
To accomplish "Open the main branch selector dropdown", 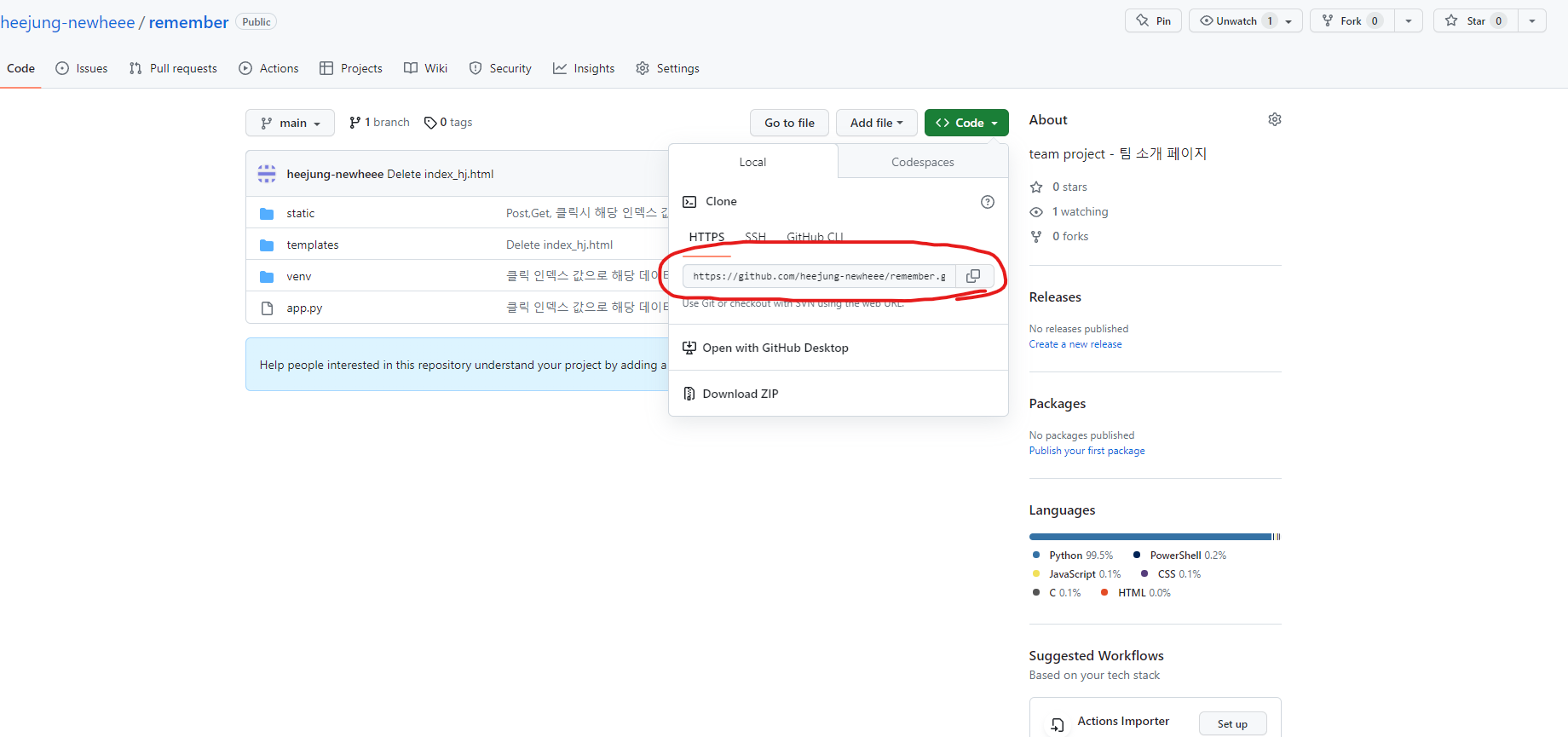I will tap(290, 123).
